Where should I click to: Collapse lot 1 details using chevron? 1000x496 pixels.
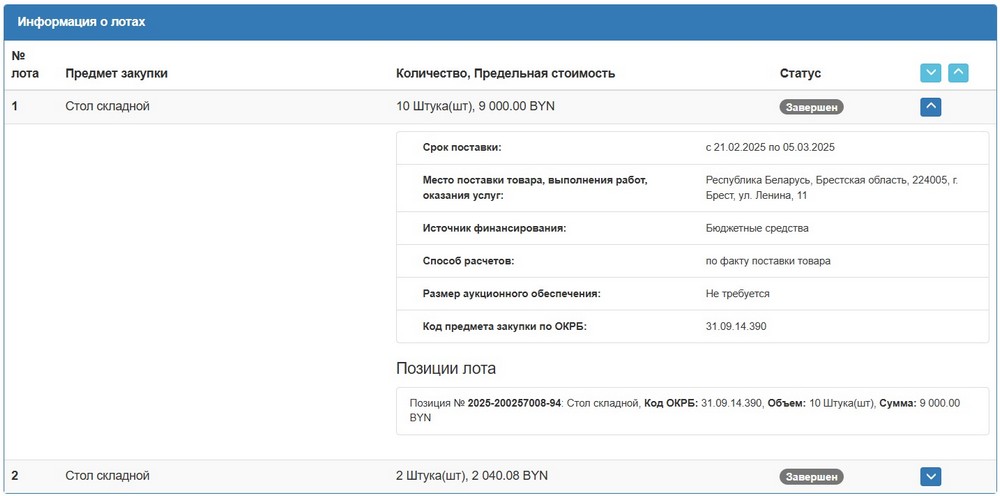pyautogui.click(x=930, y=107)
